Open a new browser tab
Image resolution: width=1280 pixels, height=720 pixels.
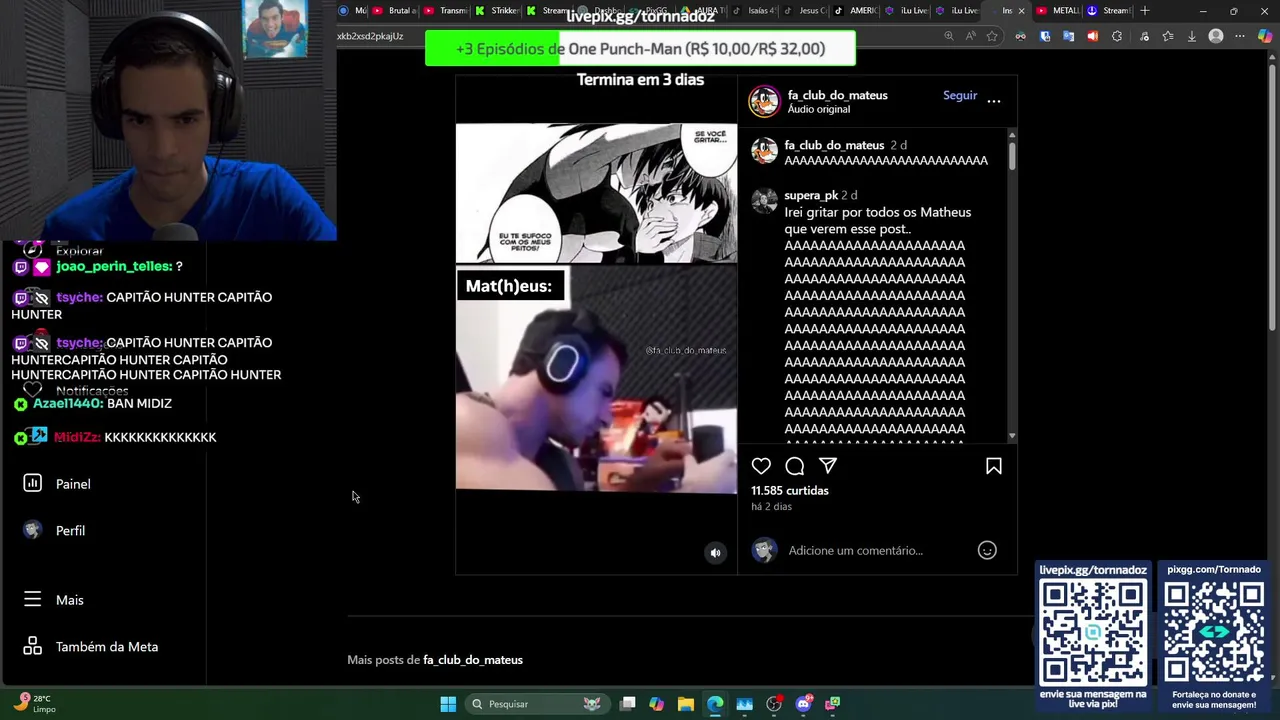pyautogui.click(x=1145, y=11)
